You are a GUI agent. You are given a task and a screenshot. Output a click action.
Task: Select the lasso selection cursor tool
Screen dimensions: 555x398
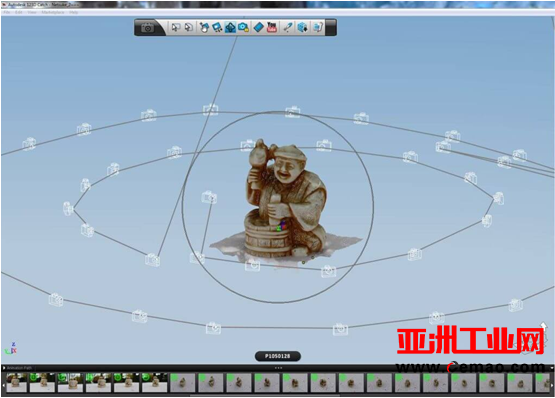[x=189, y=27]
